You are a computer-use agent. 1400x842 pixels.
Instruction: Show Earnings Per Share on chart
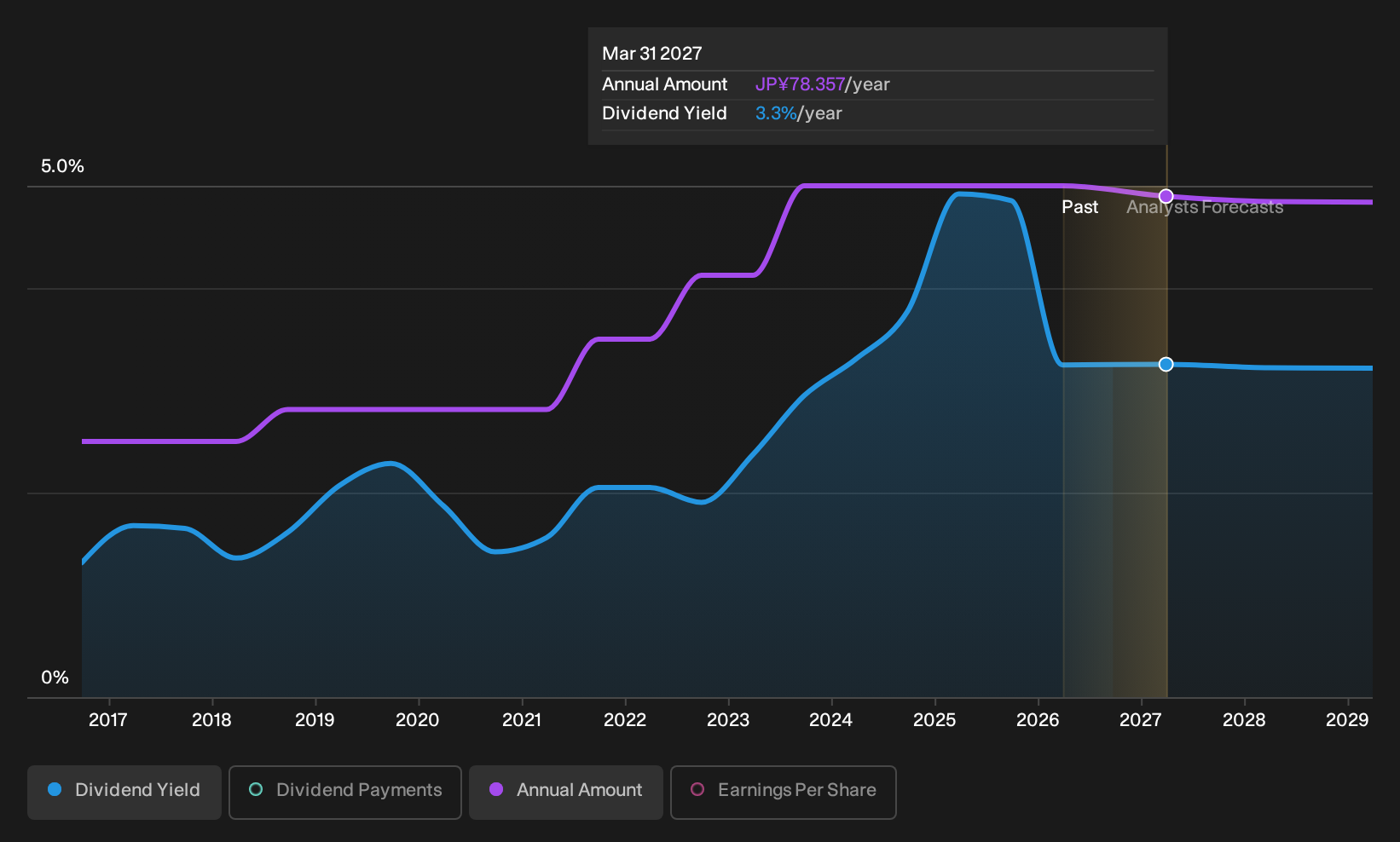pos(784,792)
